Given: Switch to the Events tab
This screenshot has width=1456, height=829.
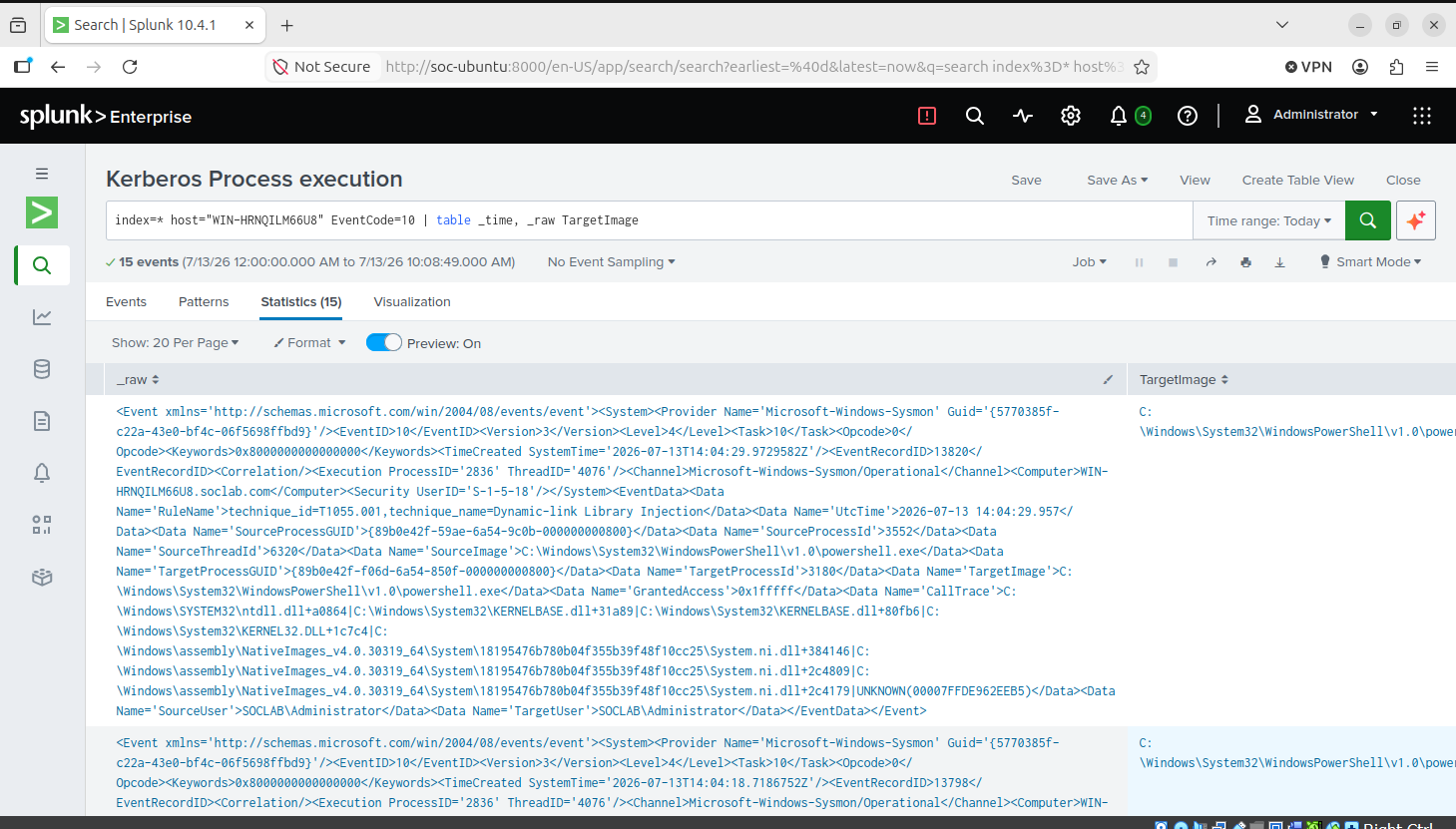Looking at the screenshot, I should coord(126,302).
